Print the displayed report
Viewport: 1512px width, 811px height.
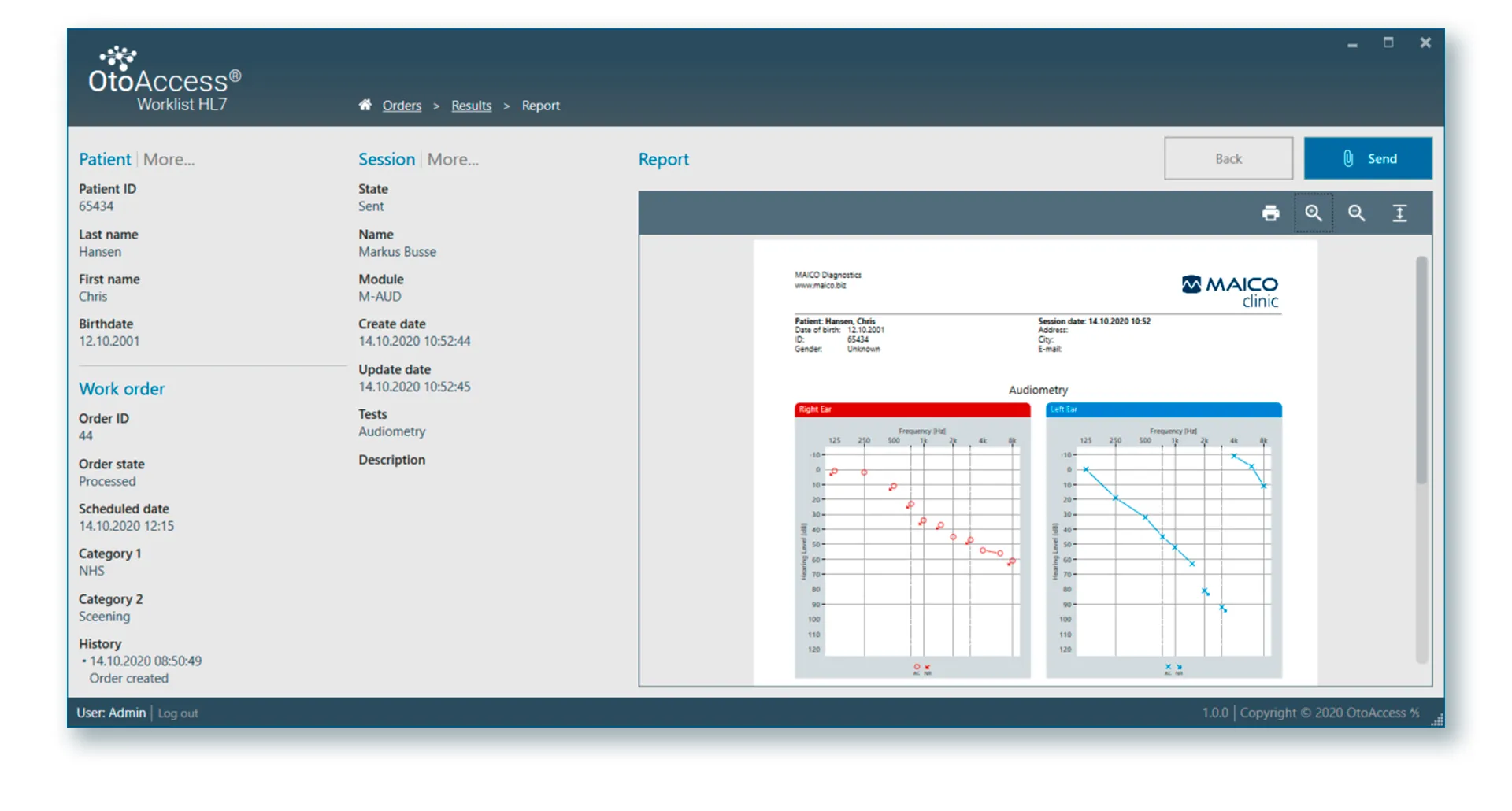tap(1271, 213)
